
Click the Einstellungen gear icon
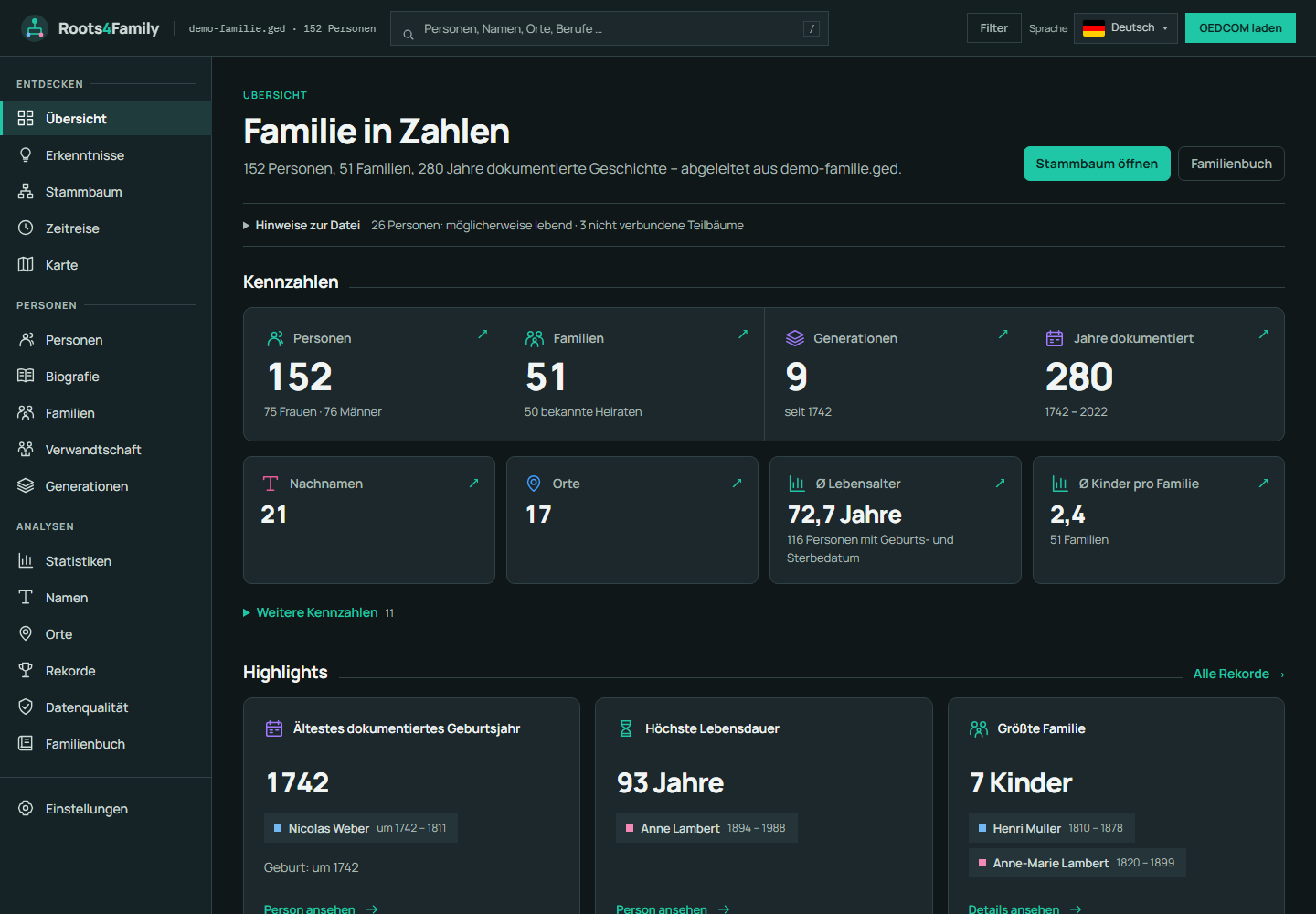26,808
